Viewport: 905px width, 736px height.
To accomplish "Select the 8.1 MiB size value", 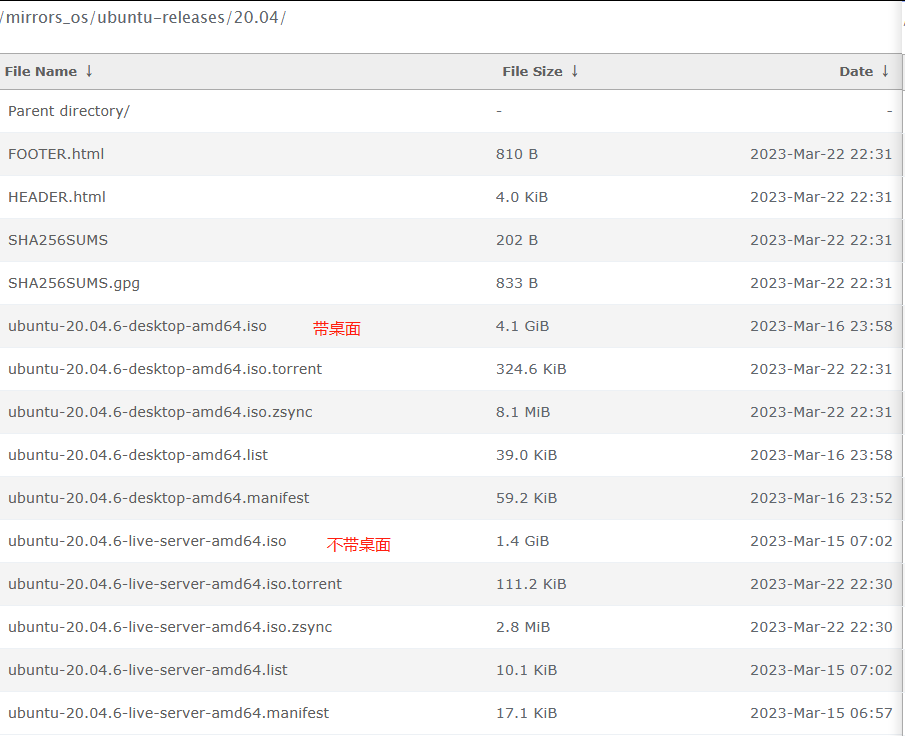I will 523,412.
